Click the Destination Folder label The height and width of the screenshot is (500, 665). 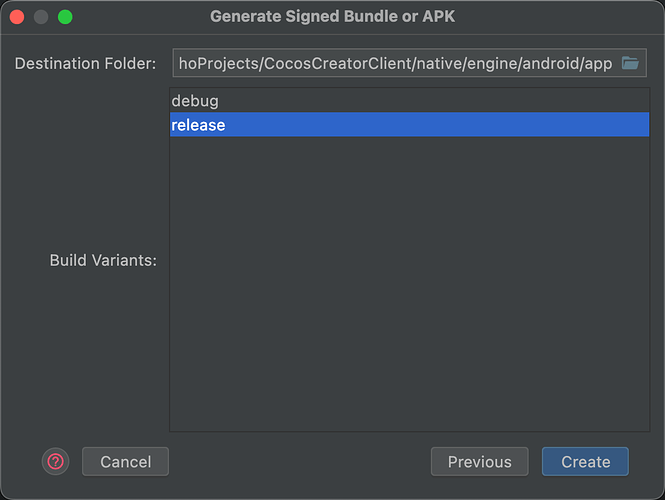(x=85, y=64)
